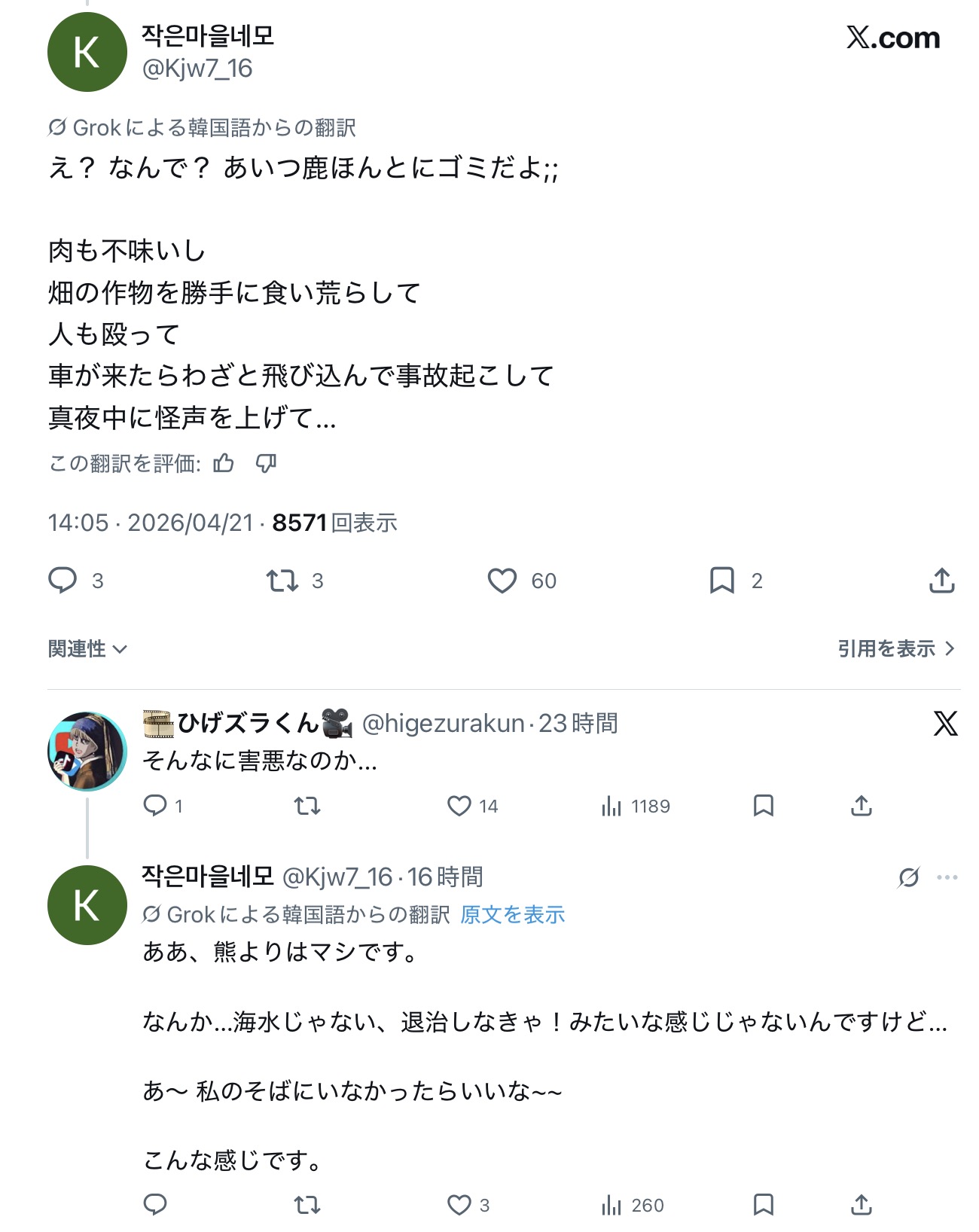979x1232 pixels.
Task: Click the Grok icon on bottom reply
Action: pyautogui.click(x=909, y=877)
